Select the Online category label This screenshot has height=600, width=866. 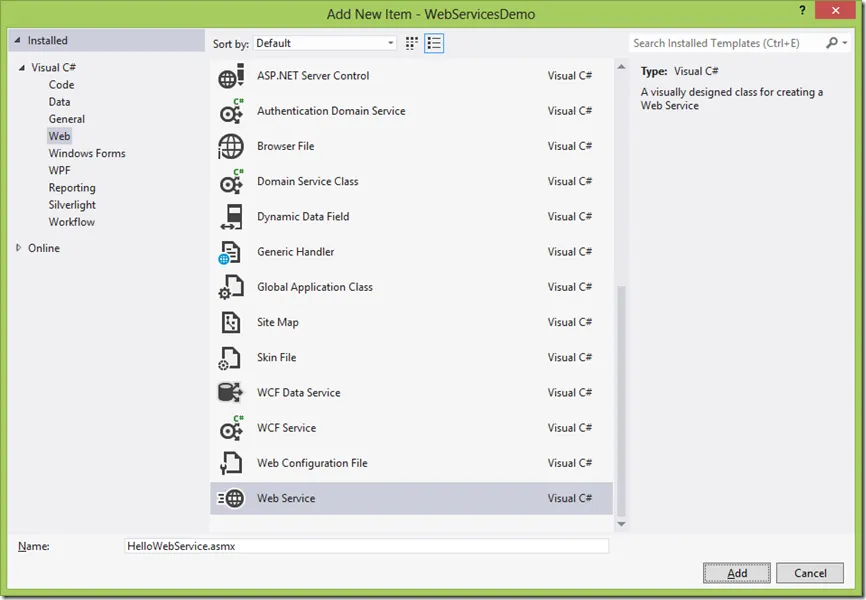(44, 248)
